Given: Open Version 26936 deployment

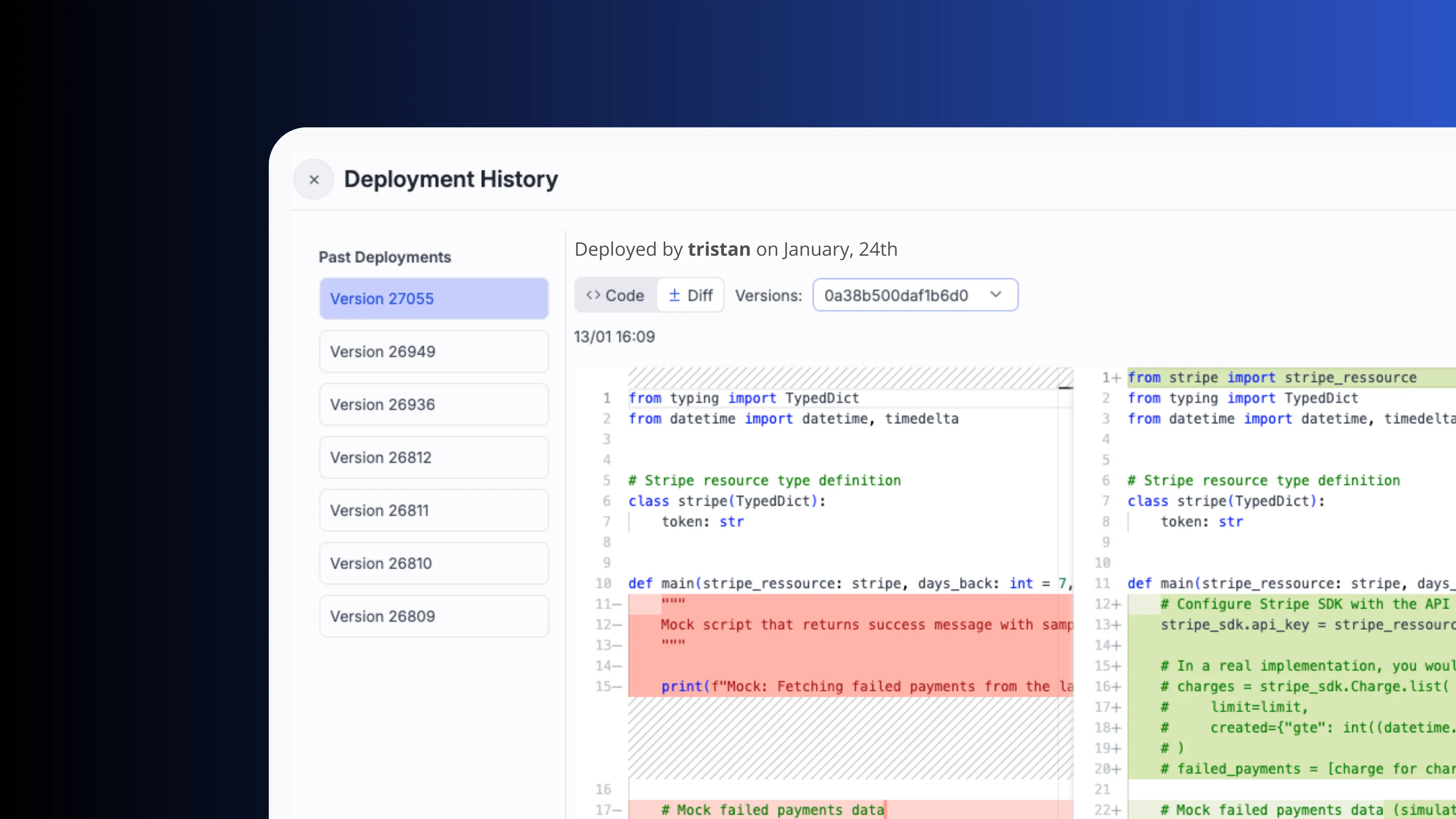Looking at the screenshot, I should [433, 404].
